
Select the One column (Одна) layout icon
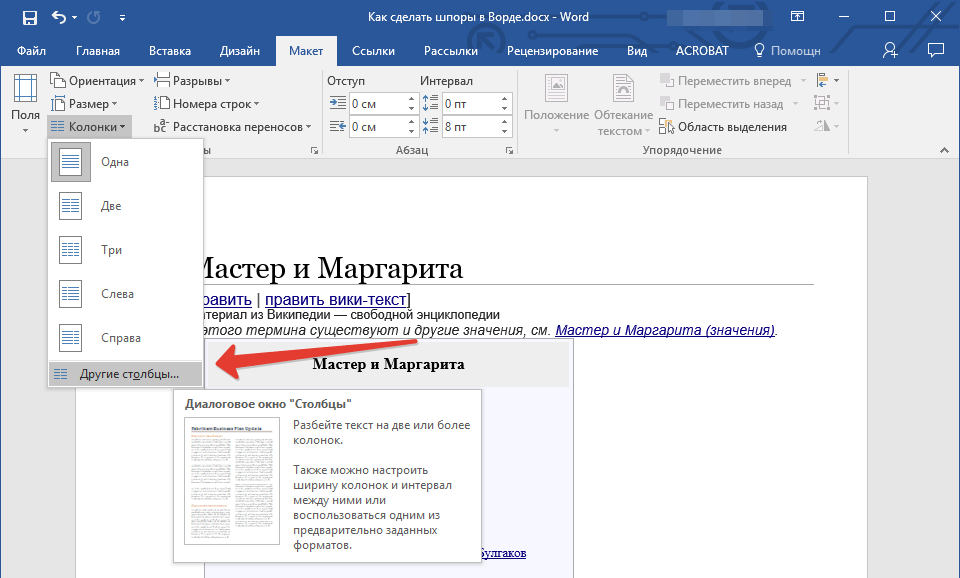71,162
